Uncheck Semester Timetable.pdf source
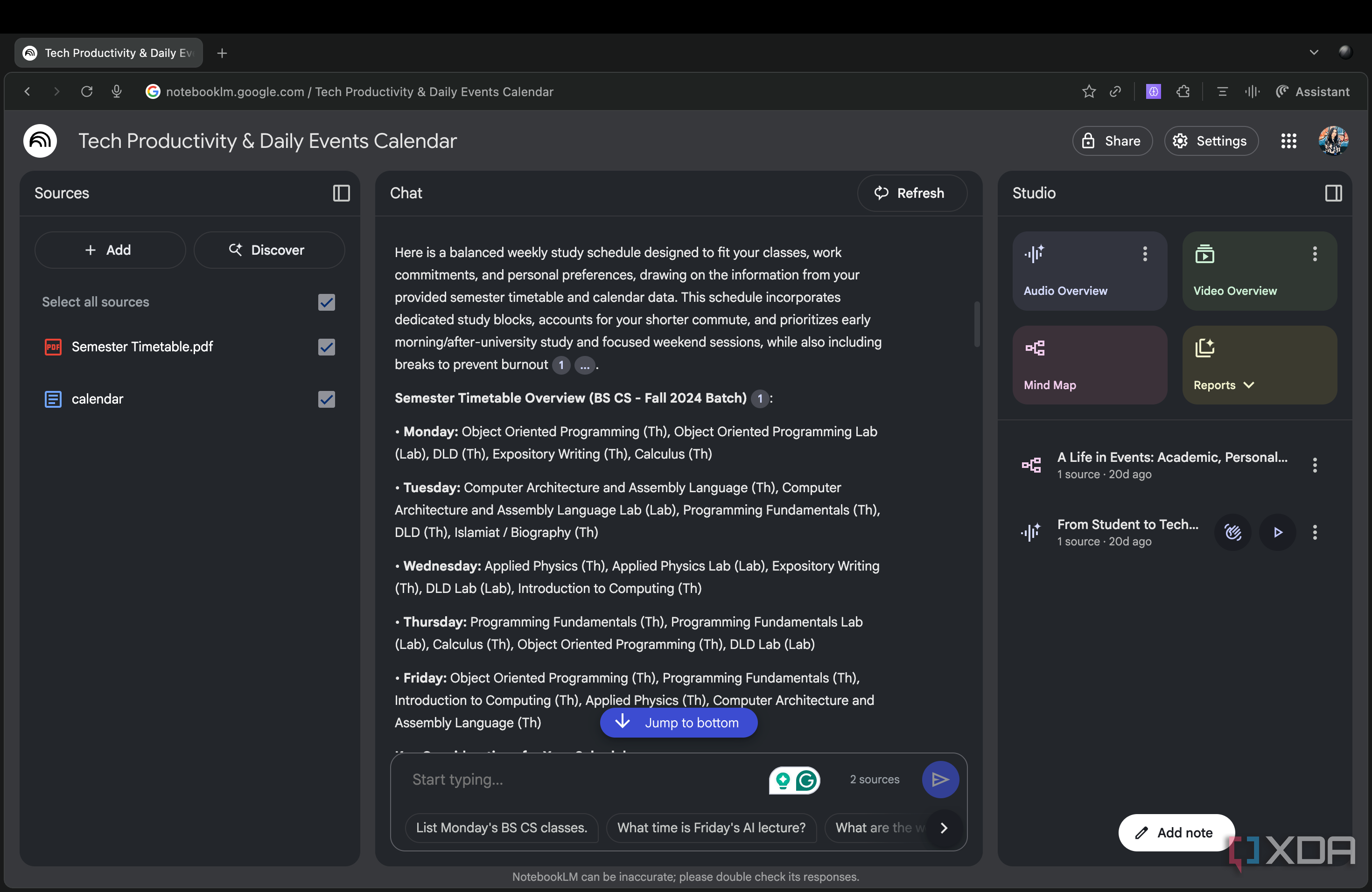This screenshot has width=1372, height=892. [326, 347]
